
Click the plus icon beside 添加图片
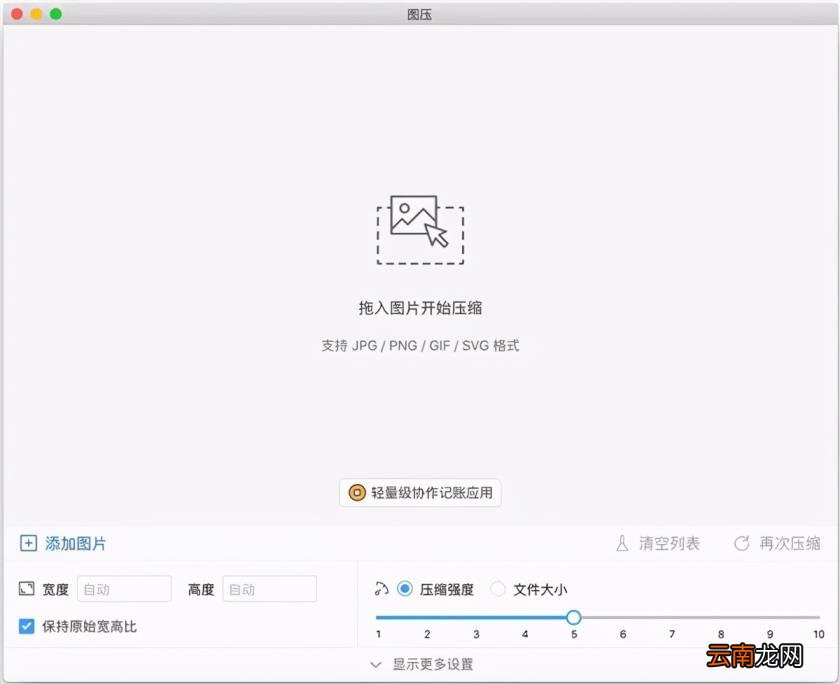point(28,543)
